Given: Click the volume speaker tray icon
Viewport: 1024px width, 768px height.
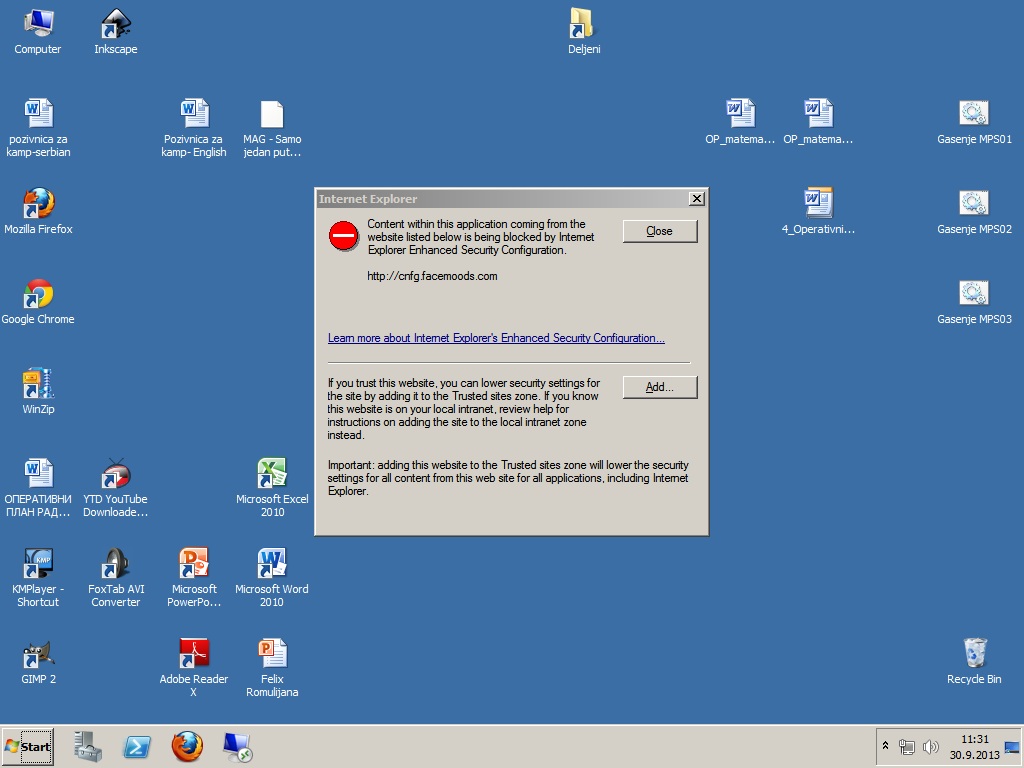Looking at the screenshot, I should (931, 746).
